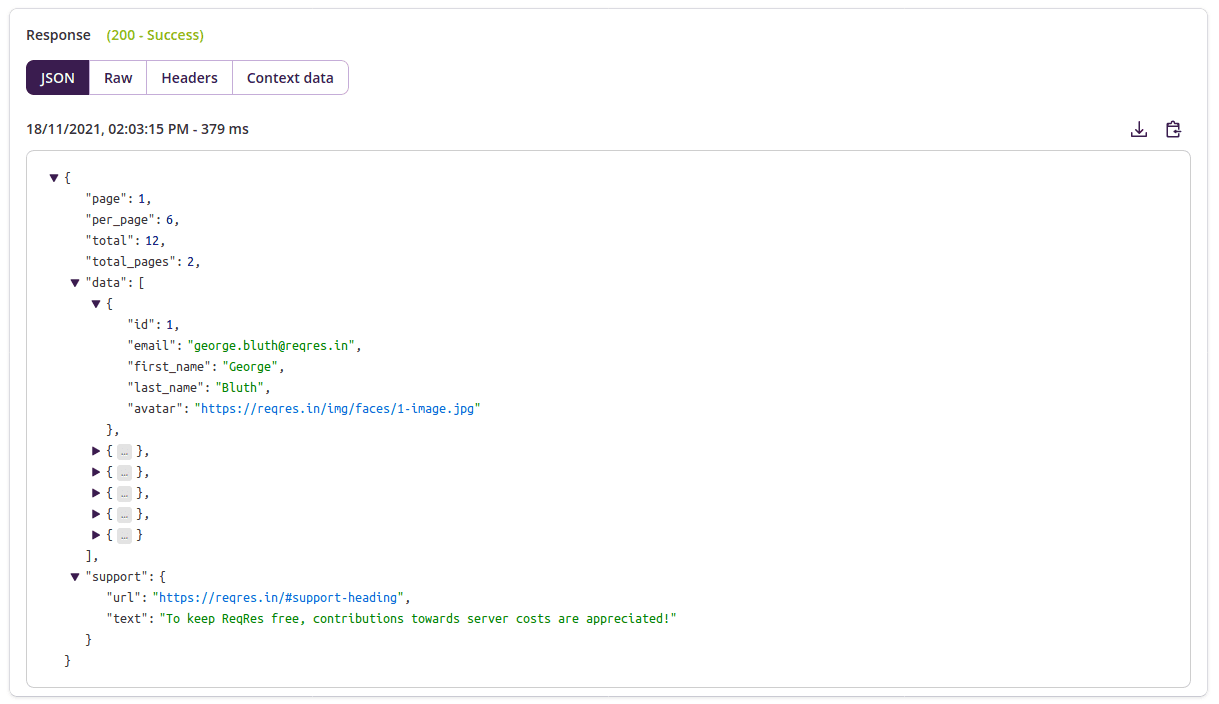Collapse the root JSON object
Image resolution: width=1219 pixels, height=704 pixels.
pos(54,177)
